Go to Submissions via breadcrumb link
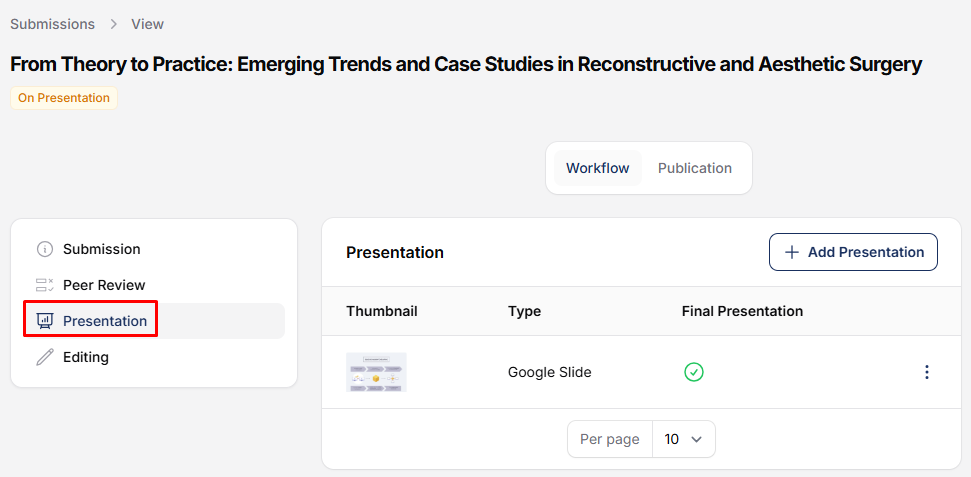971x477 pixels. coord(53,24)
